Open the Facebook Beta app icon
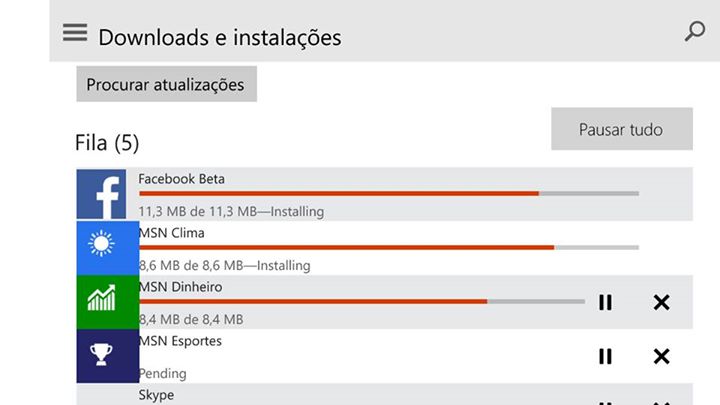Image resolution: width=720 pixels, height=405 pixels. pyautogui.click(x=108, y=195)
